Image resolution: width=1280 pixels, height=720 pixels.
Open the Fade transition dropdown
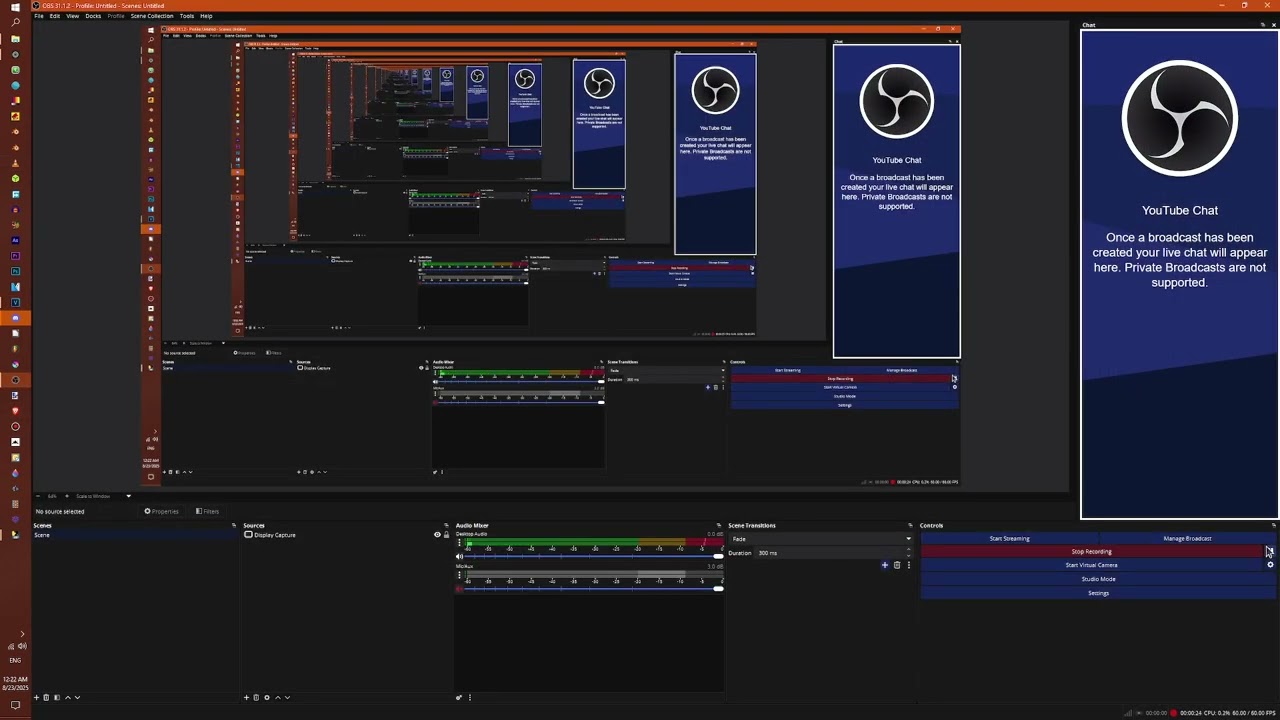pyautogui.click(x=820, y=539)
